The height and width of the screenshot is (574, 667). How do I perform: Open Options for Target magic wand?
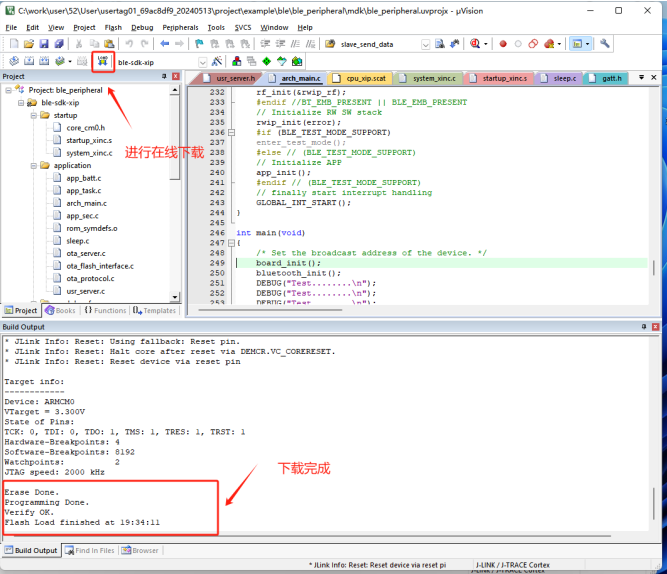pos(217,61)
